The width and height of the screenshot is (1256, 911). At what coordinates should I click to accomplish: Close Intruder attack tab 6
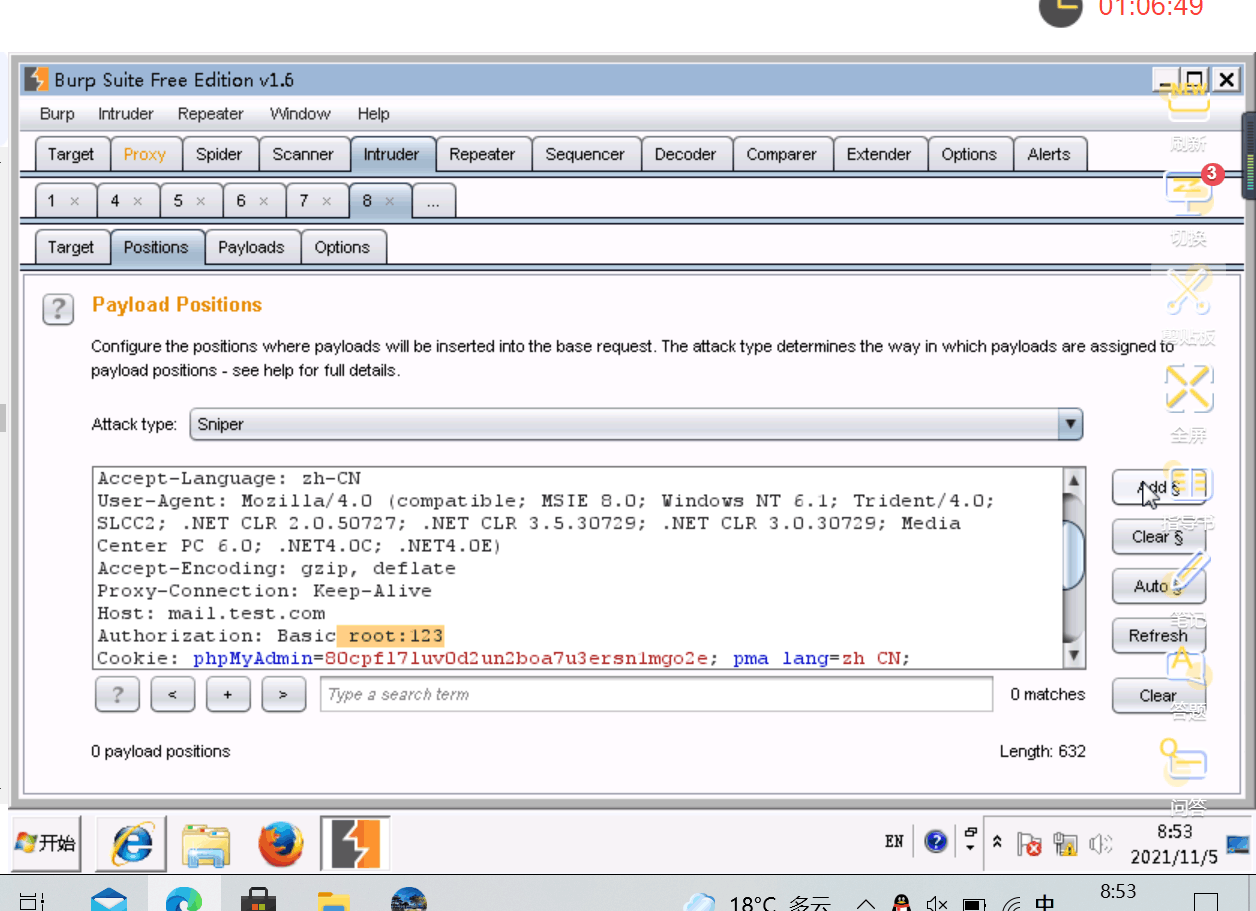click(x=263, y=201)
